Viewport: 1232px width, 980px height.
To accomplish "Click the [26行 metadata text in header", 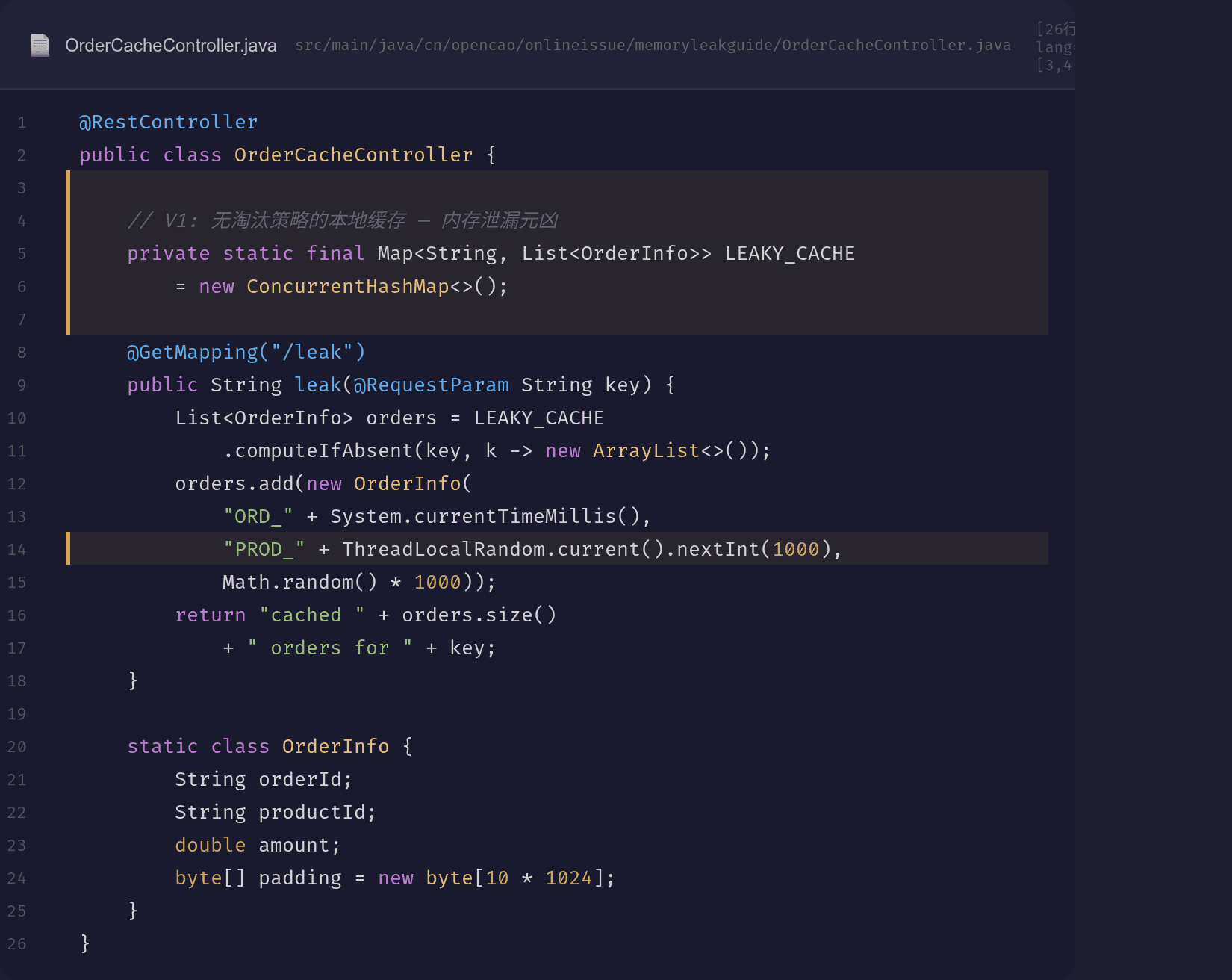I will (1056, 29).
